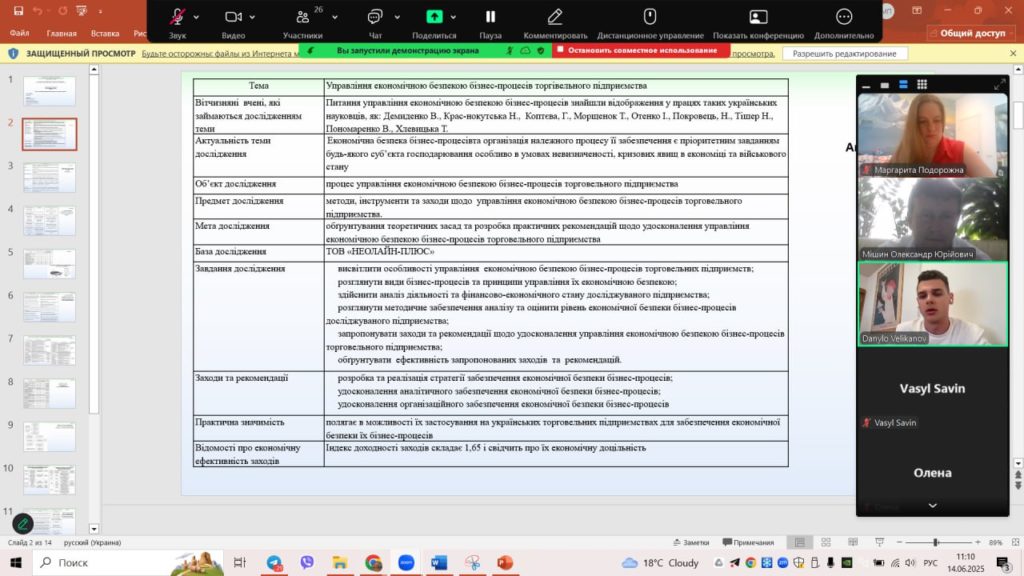
Task: Pause the screen share
Action: point(490,17)
